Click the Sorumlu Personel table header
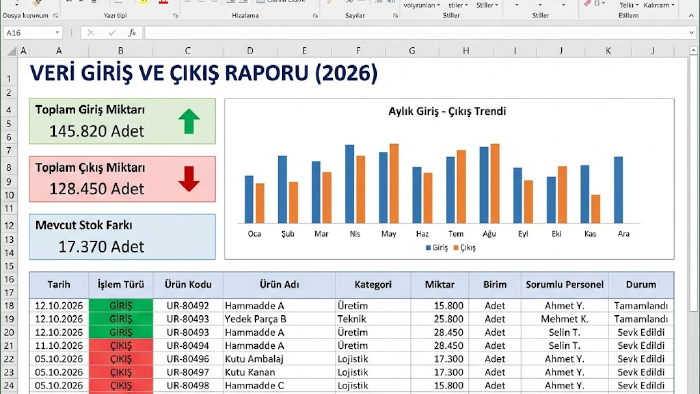This screenshot has height=394, width=700. [565, 285]
